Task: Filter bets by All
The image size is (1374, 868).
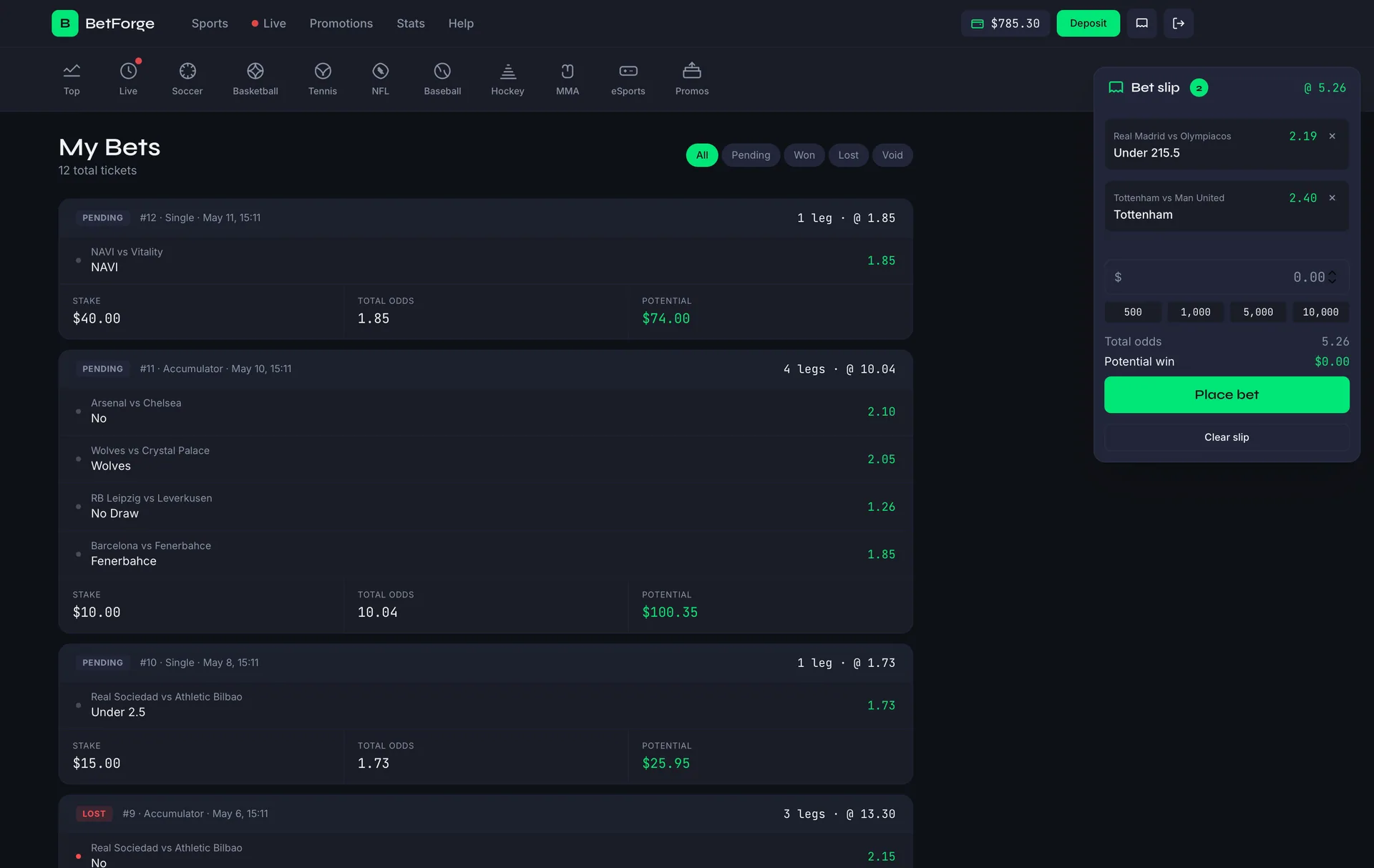Action: tap(702, 155)
